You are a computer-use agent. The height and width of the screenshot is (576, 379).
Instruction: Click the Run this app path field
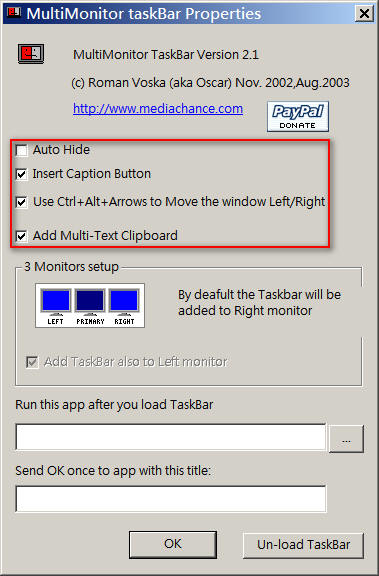point(171,437)
